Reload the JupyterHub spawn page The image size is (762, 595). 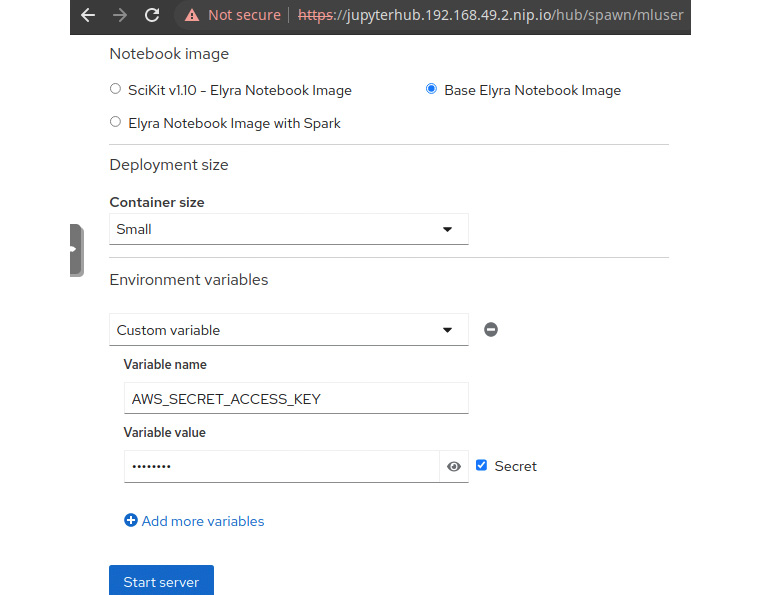point(152,15)
